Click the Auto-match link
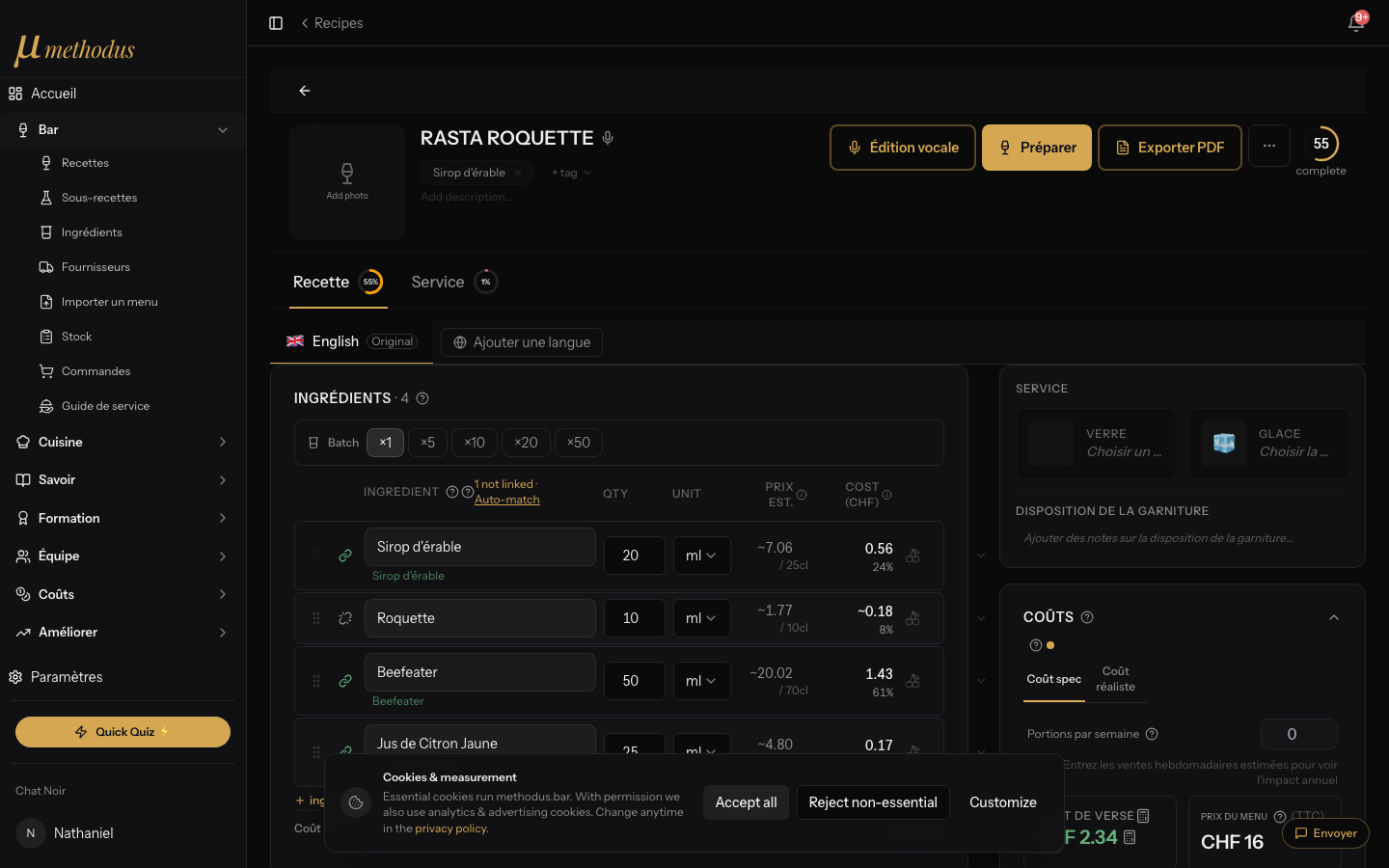 [506, 500]
